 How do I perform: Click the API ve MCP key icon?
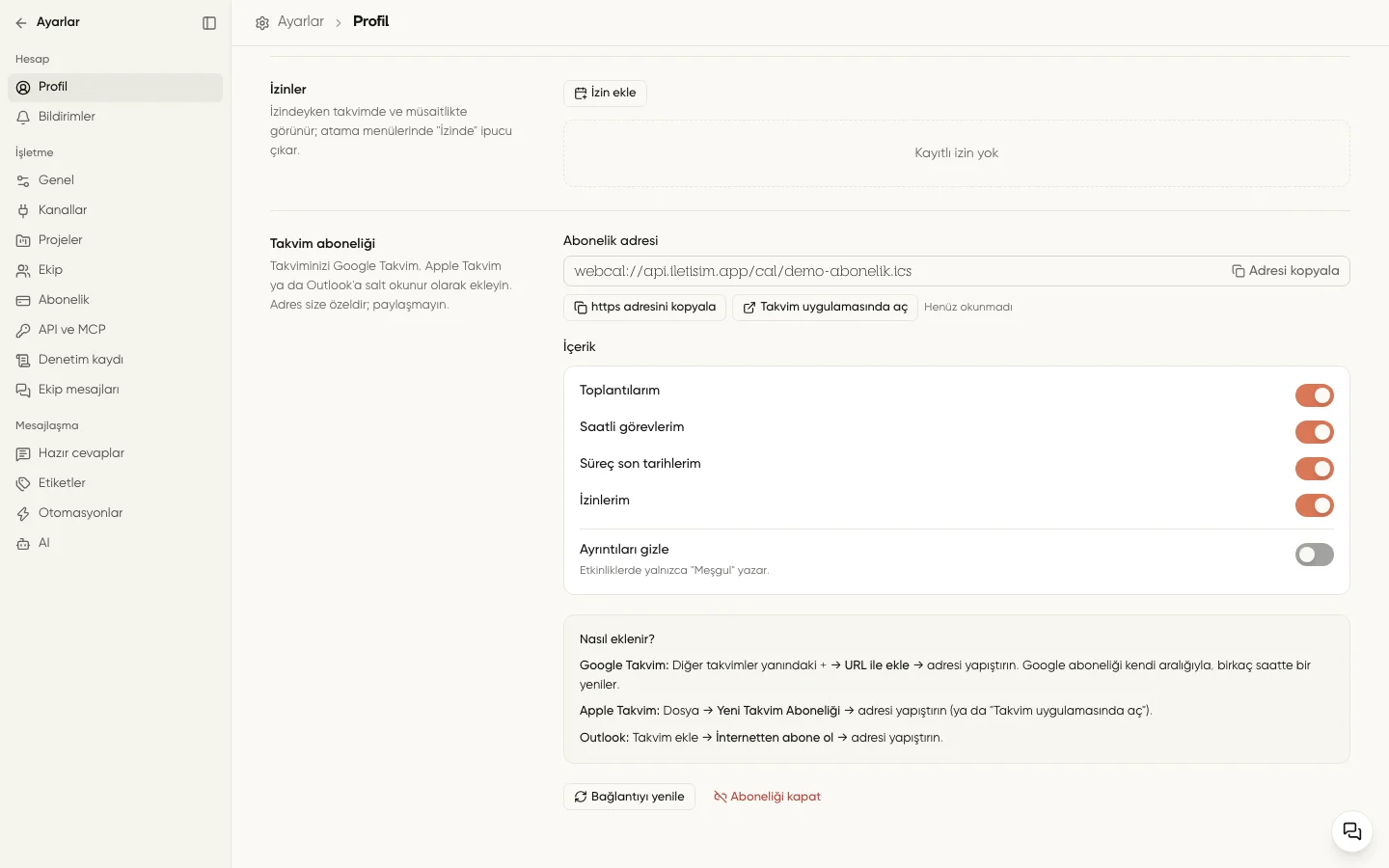[x=23, y=331]
